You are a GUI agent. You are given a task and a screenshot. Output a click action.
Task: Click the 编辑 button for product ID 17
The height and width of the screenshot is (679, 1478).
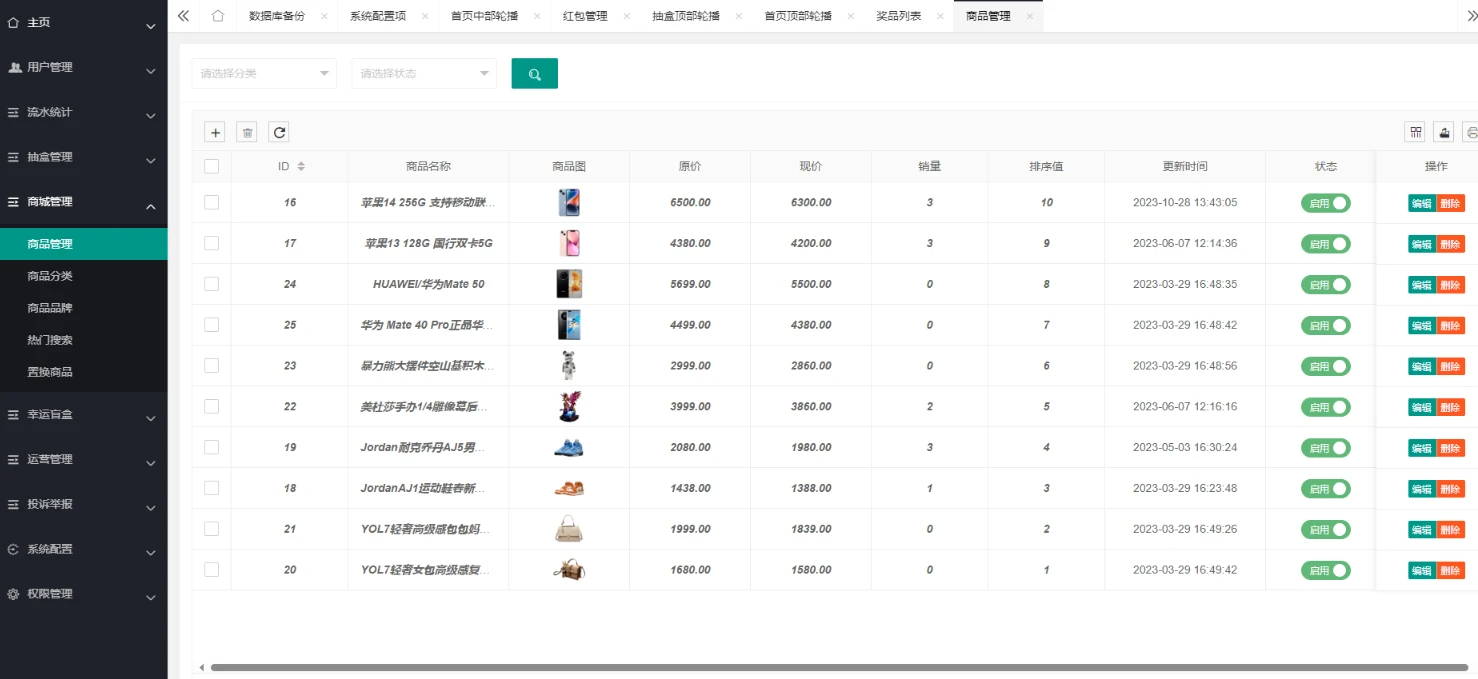pyautogui.click(x=1420, y=243)
